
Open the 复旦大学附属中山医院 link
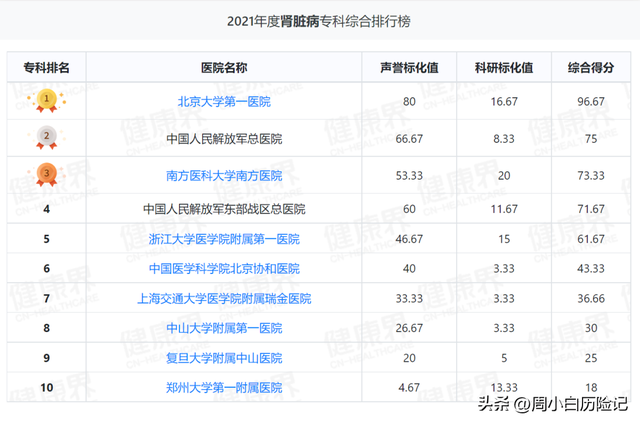point(224,358)
